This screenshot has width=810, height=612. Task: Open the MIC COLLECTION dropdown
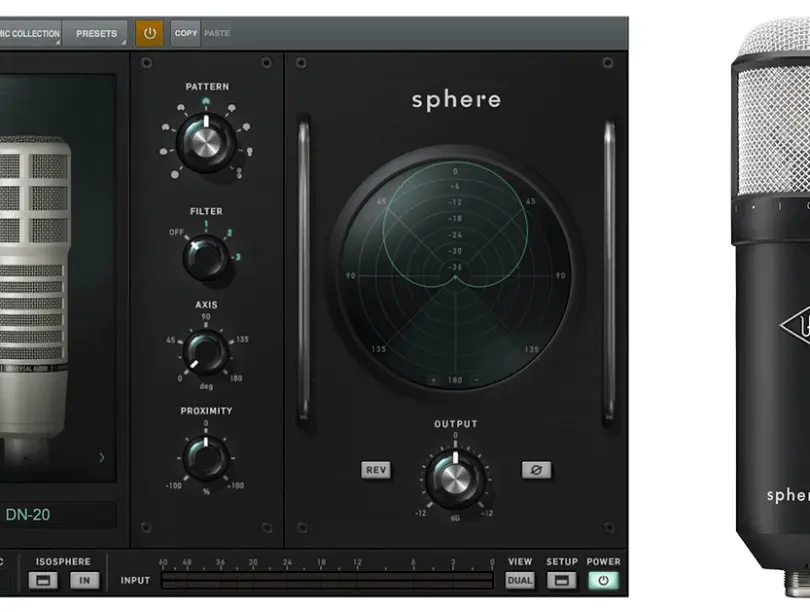coord(30,34)
